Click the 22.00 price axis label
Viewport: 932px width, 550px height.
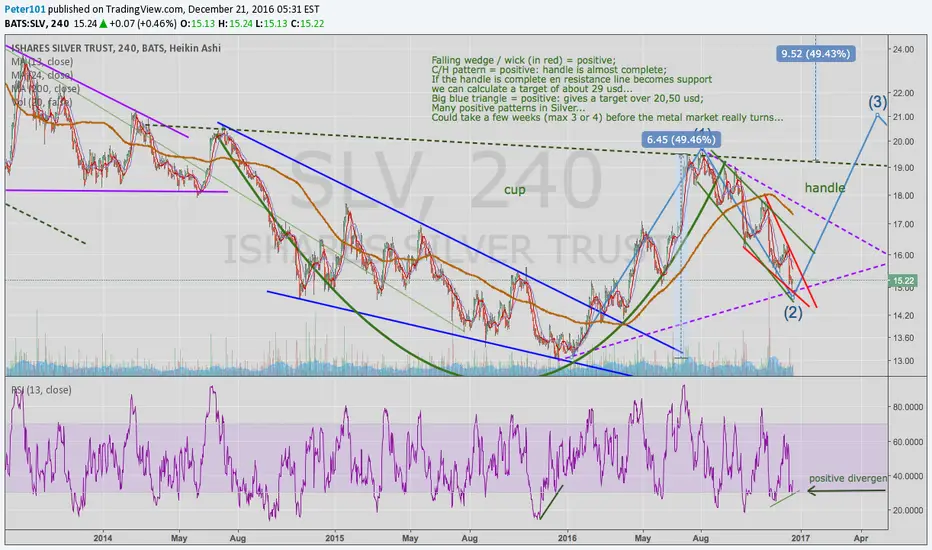903,93
